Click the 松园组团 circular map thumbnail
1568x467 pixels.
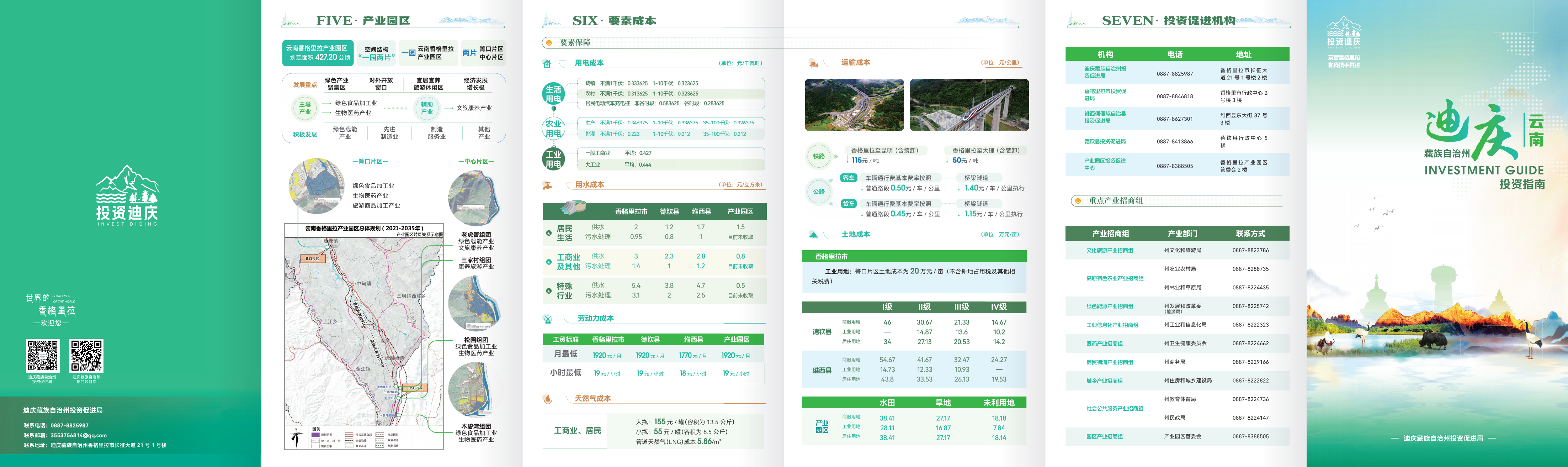474,304
